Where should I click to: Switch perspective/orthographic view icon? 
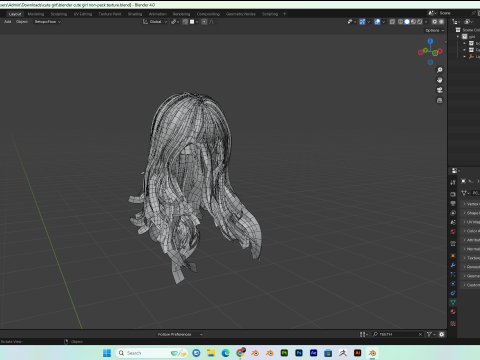pos(440,100)
